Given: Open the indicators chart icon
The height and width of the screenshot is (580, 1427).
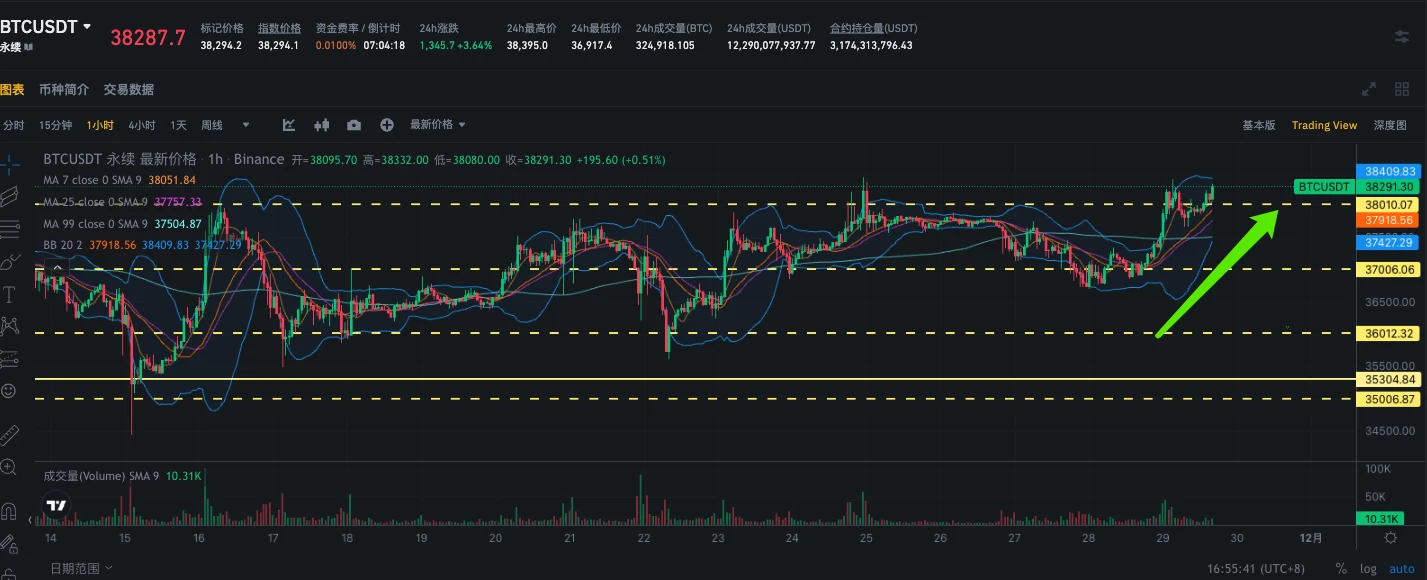Looking at the screenshot, I should click(289, 125).
